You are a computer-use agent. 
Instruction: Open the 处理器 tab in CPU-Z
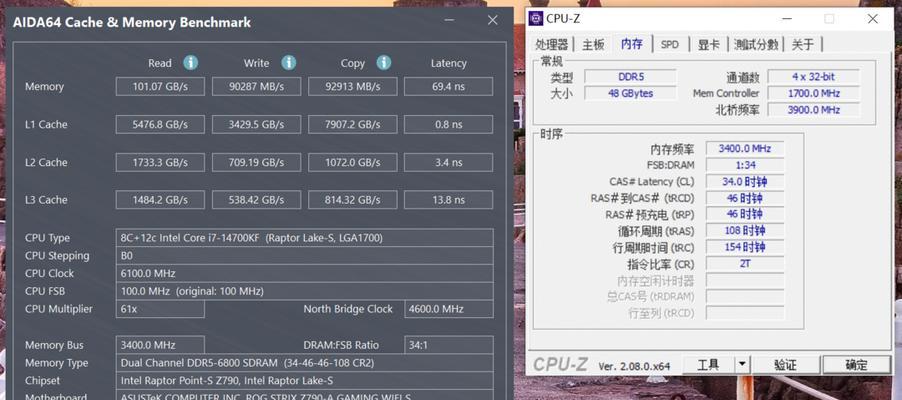click(x=552, y=44)
